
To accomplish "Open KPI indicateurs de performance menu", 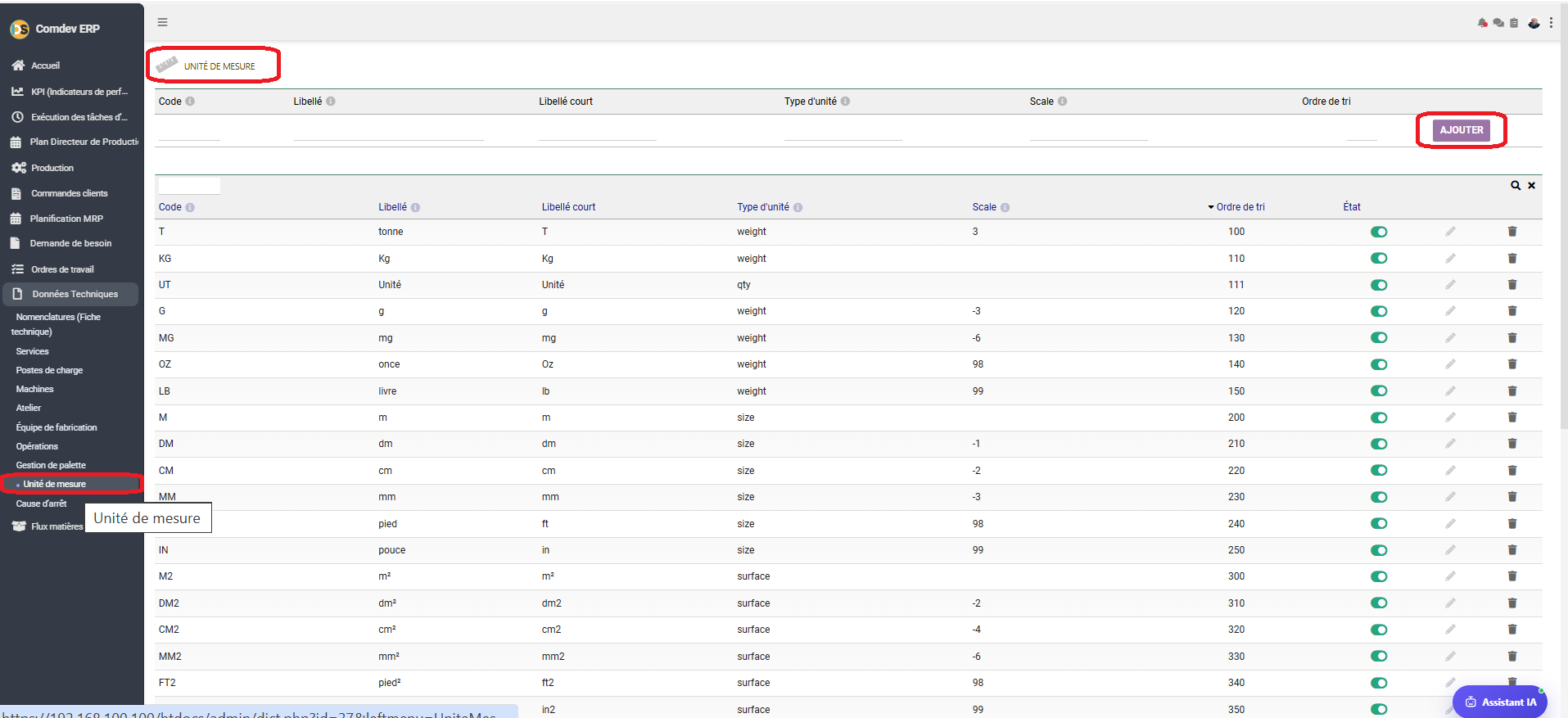I will pyautogui.click(x=70, y=92).
